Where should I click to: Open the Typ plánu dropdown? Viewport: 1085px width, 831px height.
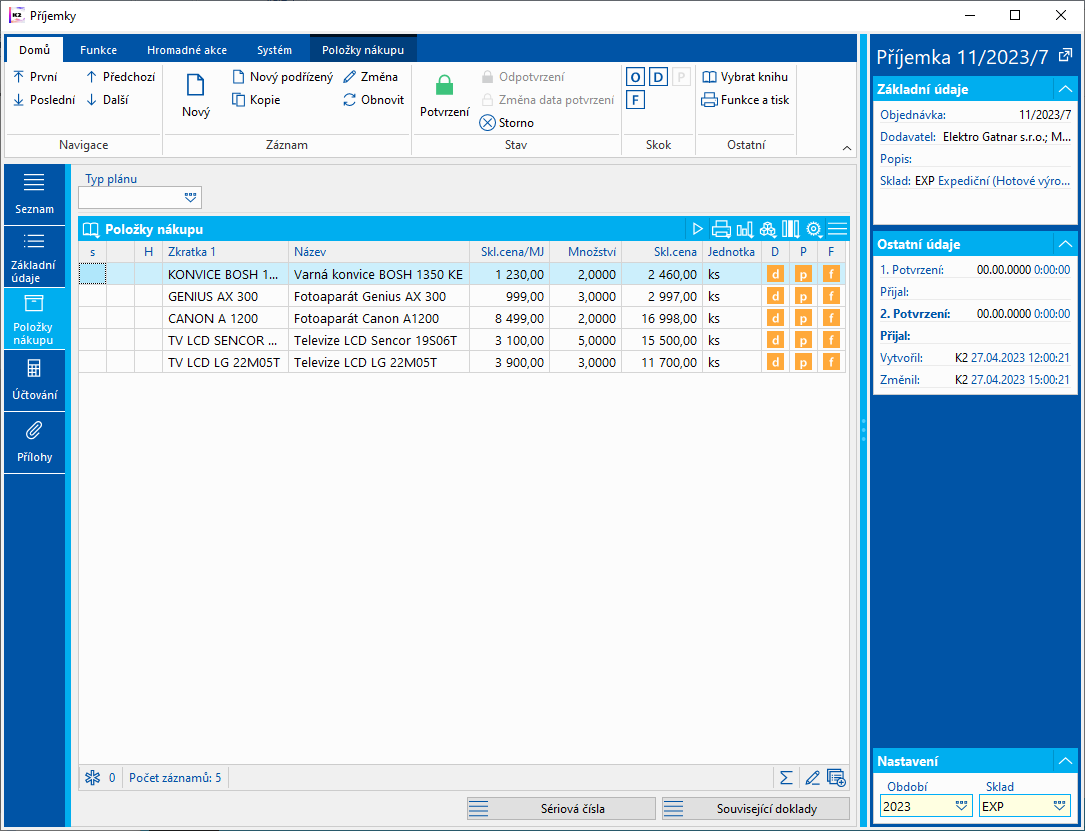click(x=191, y=197)
